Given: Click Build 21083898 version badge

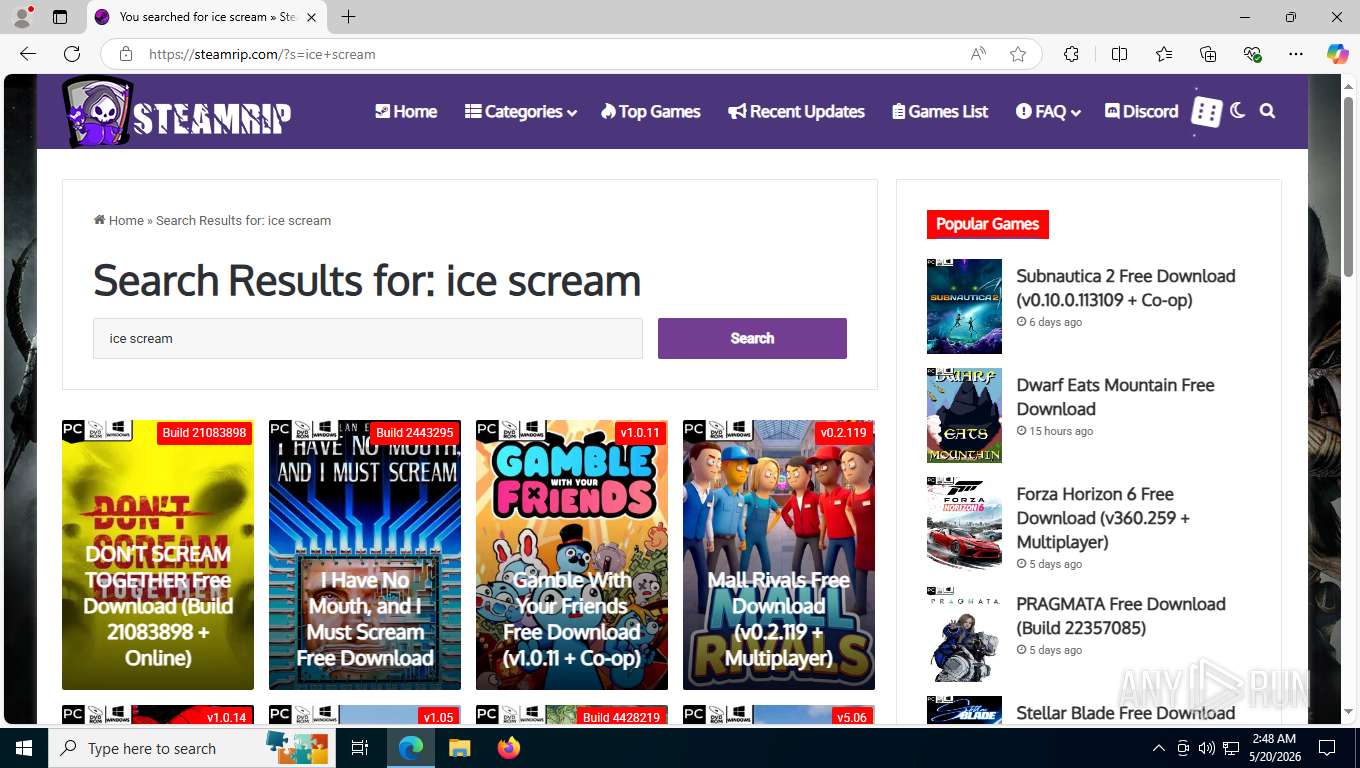Looking at the screenshot, I should click(204, 433).
